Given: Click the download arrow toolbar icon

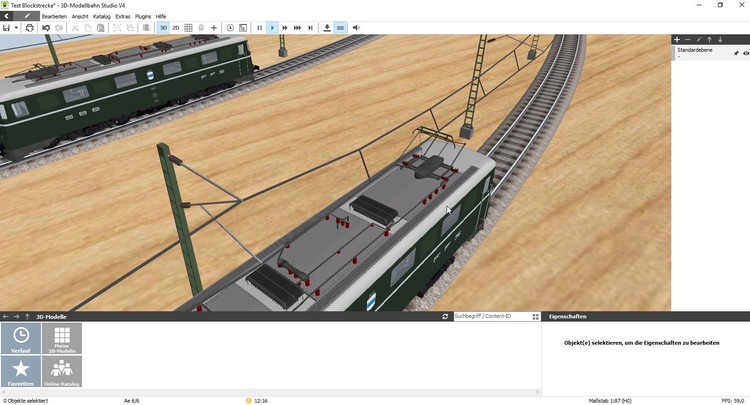Looking at the screenshot, I should [x=327, y=28].
